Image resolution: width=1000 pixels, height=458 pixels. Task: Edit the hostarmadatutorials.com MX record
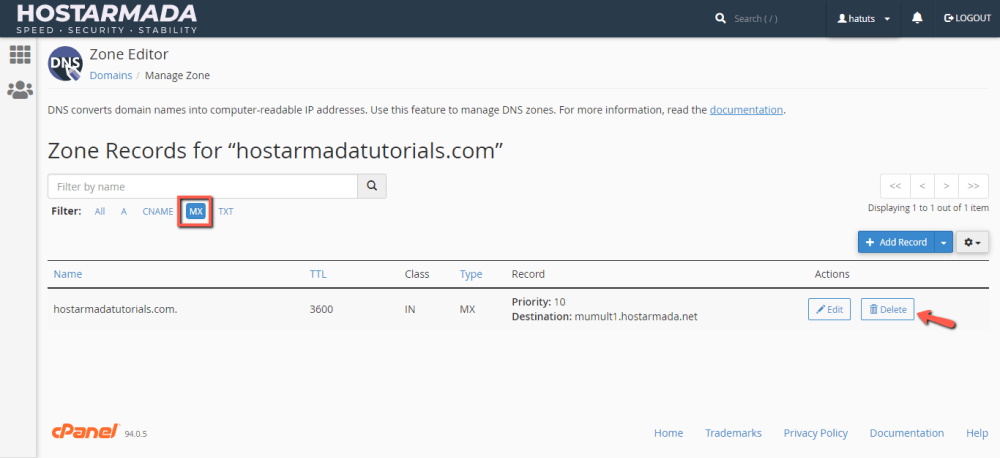[829, 309]
